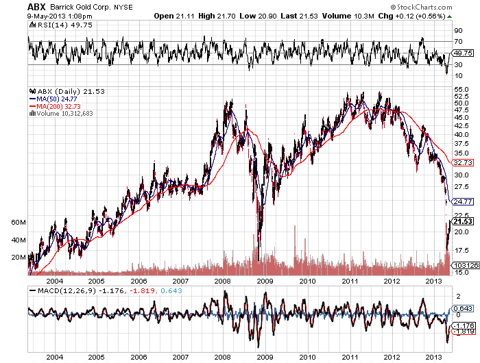Click the 2008 year label under price chart
480x363 pixels.
222,281
